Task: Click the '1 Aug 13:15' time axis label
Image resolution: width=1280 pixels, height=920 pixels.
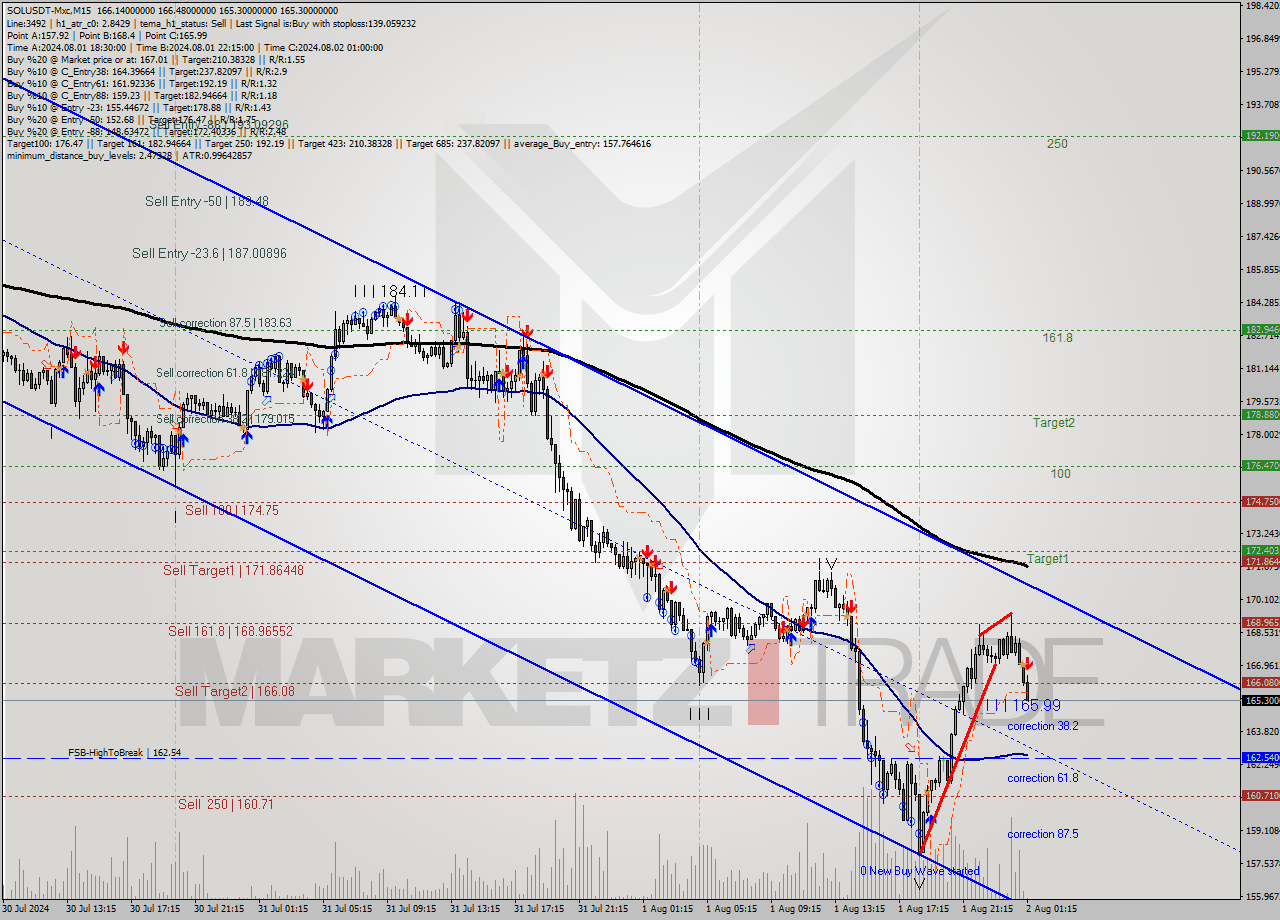Action: (859, 909)
